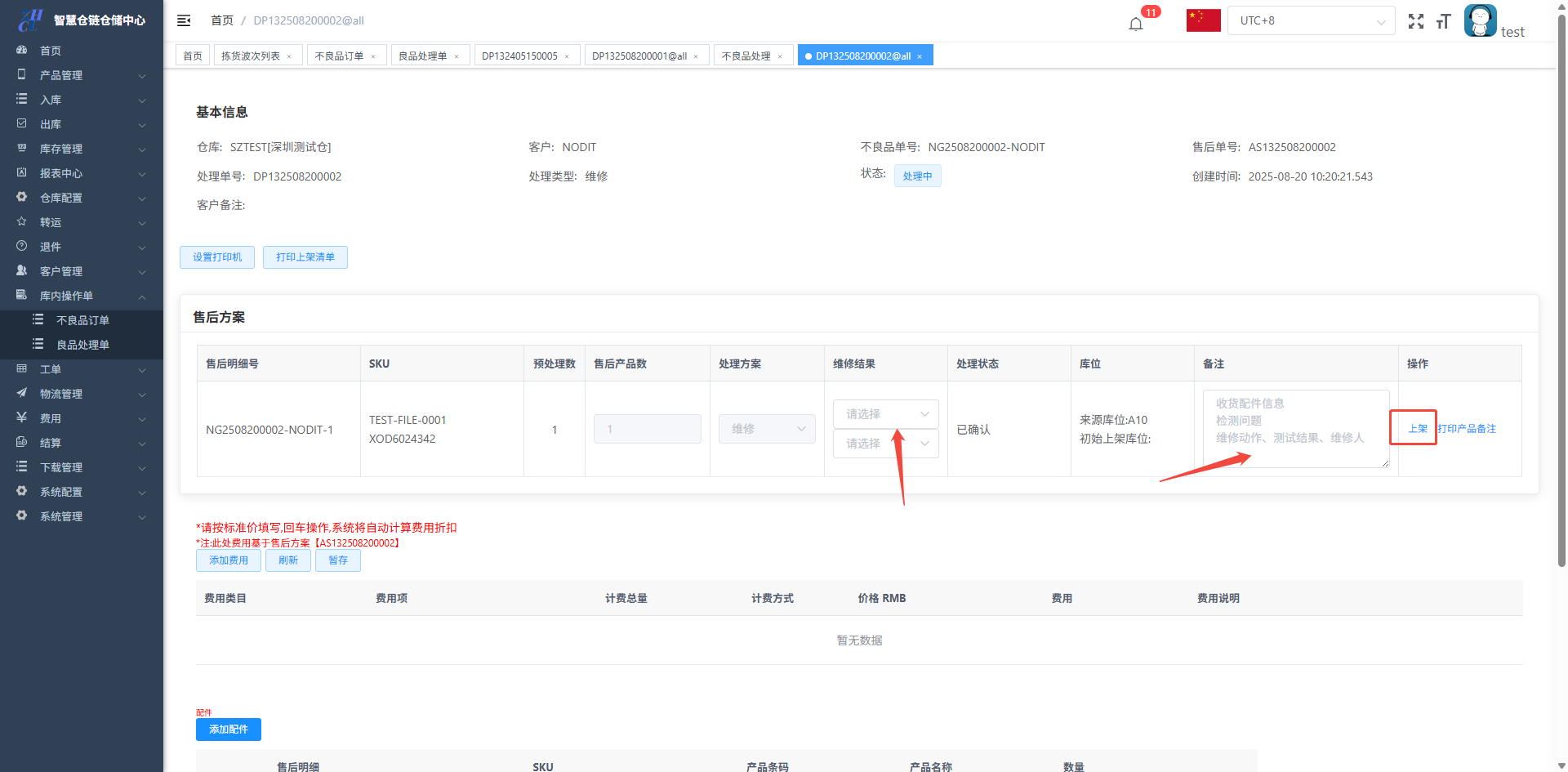Switch to the DP132405150005 tab

[519, 56]
